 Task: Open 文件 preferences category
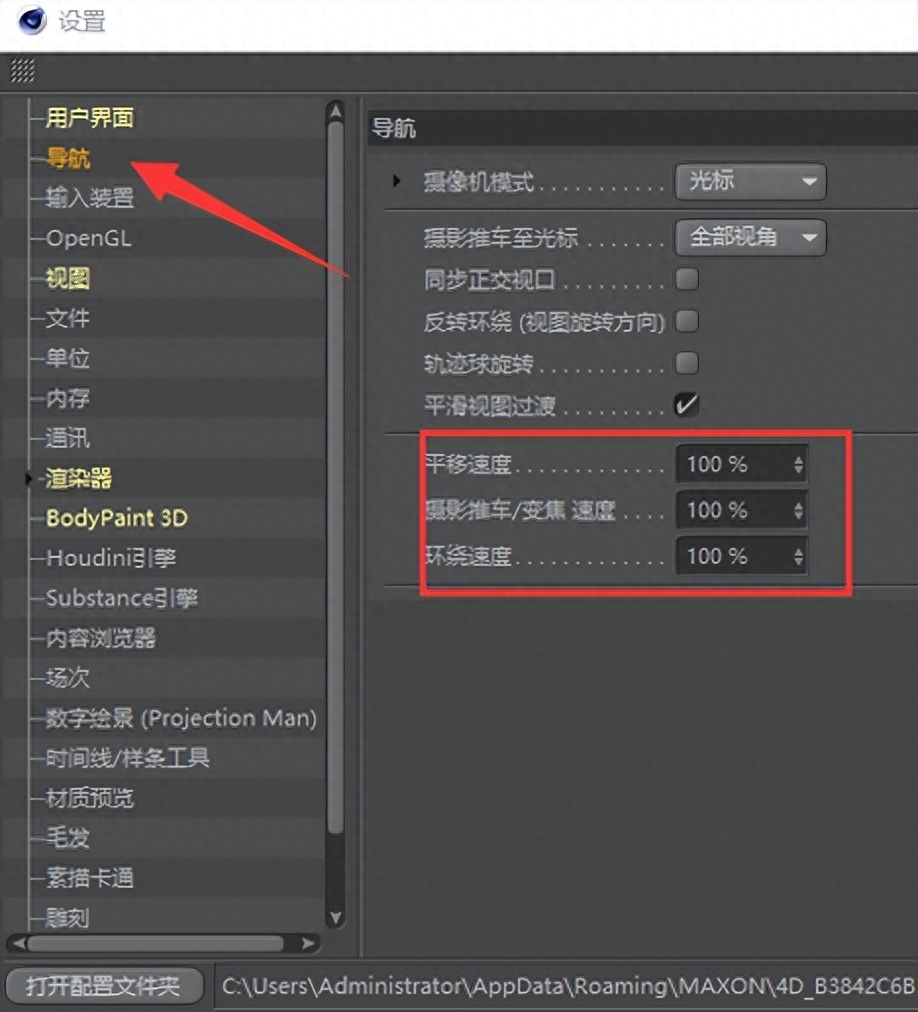(x=67, y=318)
